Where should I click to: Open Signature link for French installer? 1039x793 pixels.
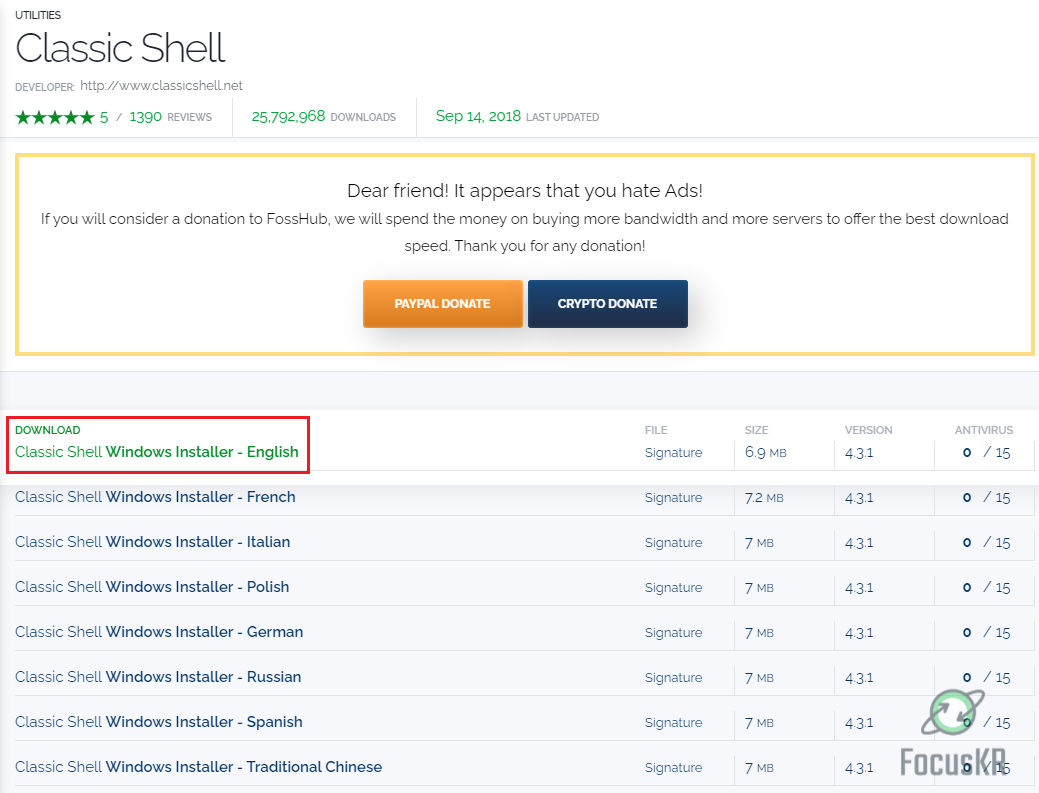[673, 498]
